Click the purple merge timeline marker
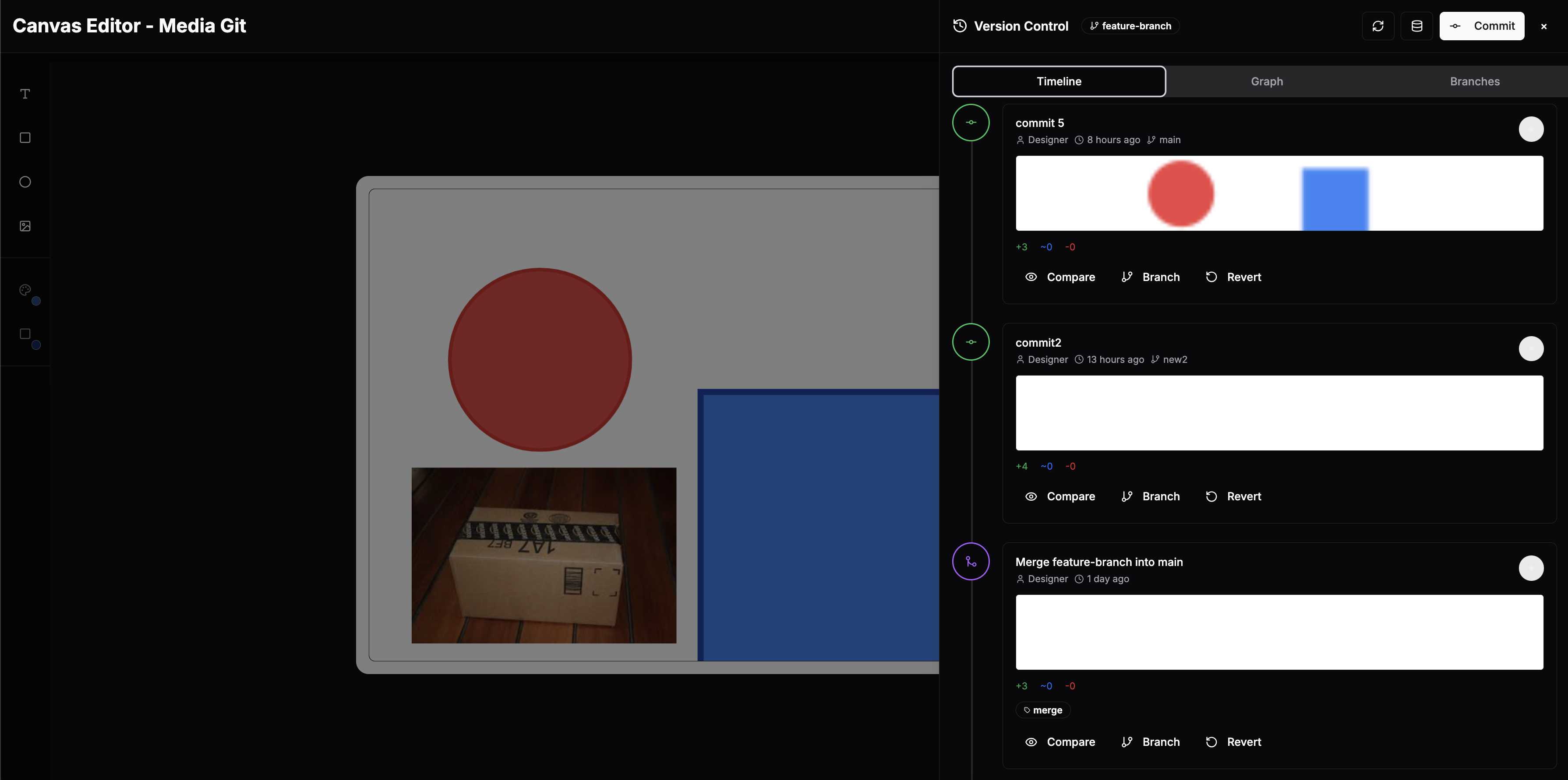Screen dimensions: 1568x780 [970, 562]
